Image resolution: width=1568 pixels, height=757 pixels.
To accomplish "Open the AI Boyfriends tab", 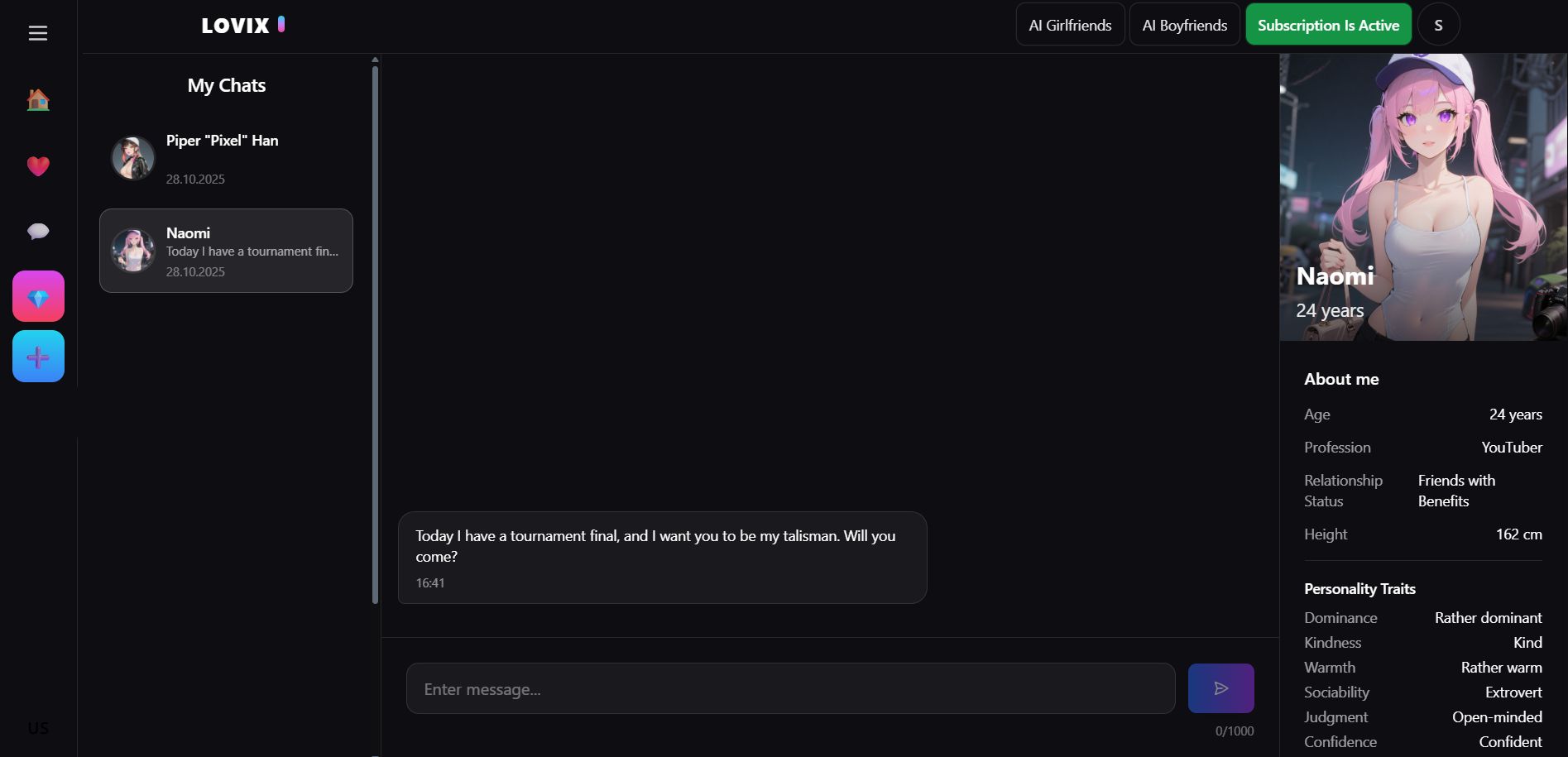I will pos(1184,26).
